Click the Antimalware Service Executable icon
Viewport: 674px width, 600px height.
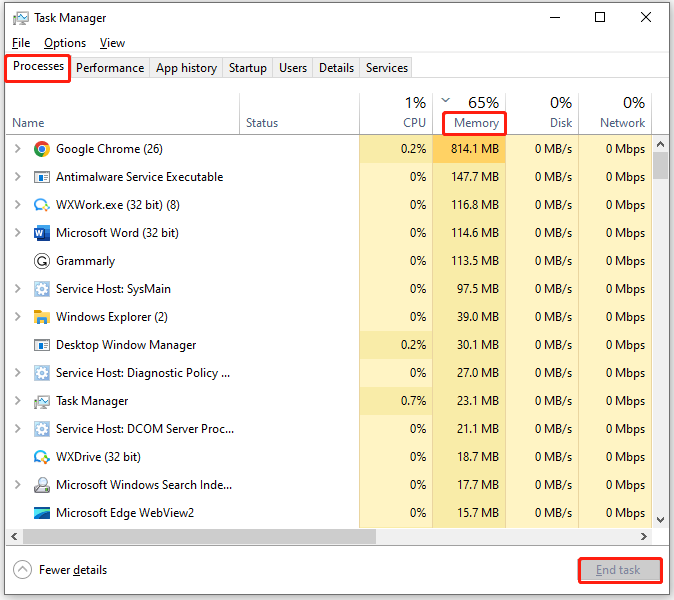coord(42,177)
